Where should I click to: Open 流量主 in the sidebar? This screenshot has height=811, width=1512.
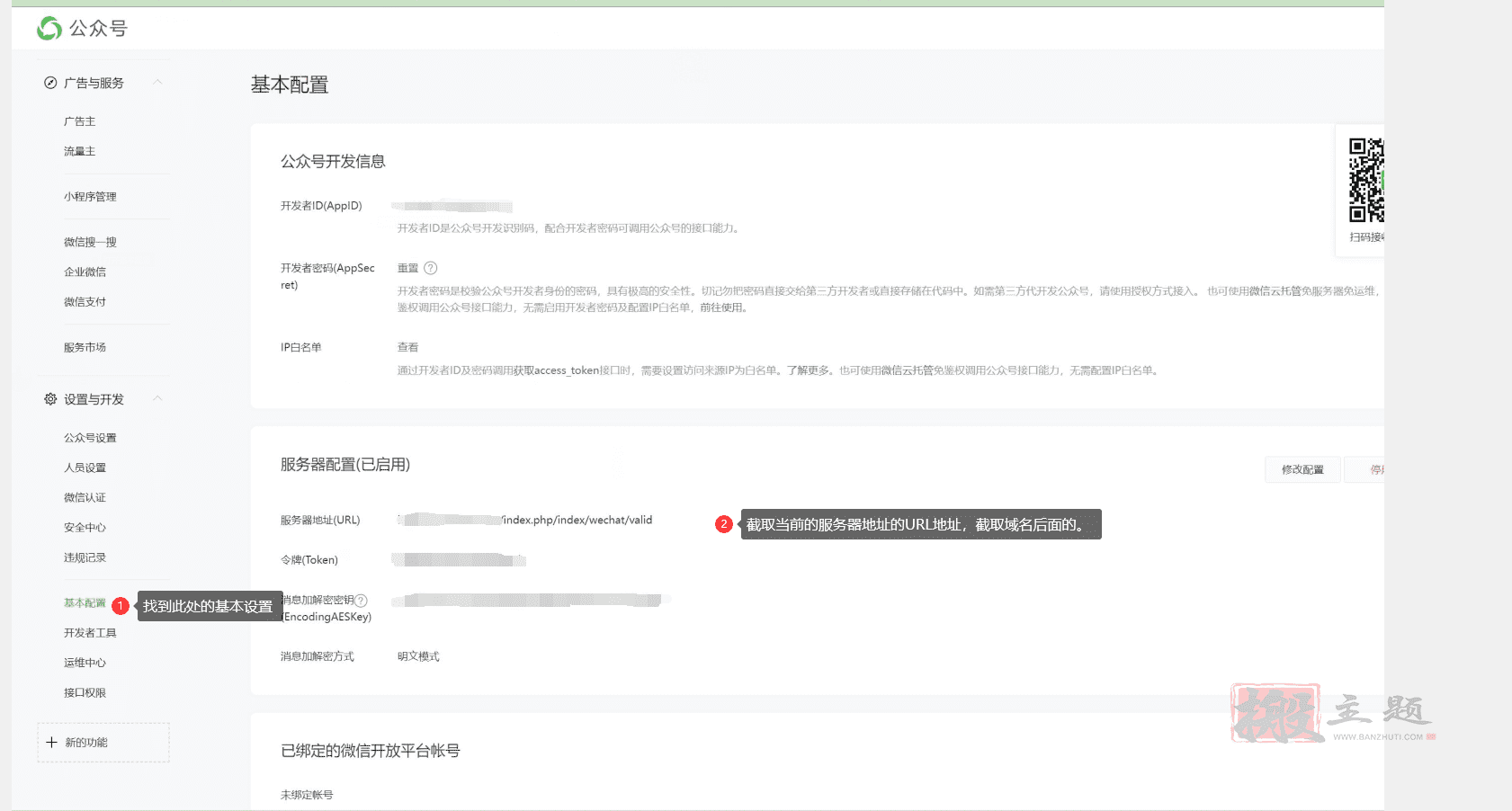click(x=79, y=152)
